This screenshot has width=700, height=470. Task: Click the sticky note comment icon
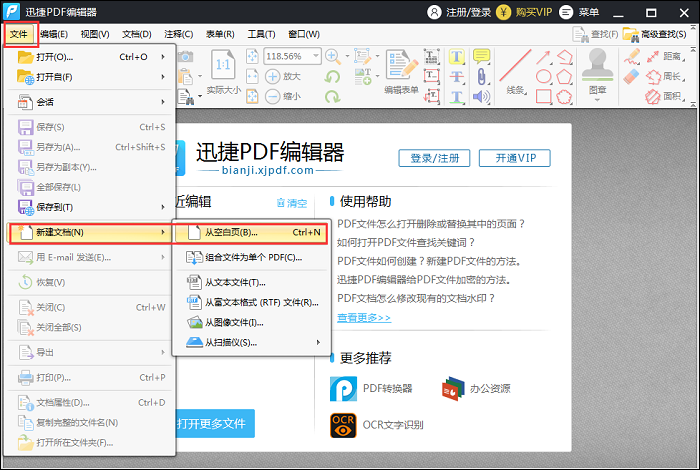(x=481, y=57)
